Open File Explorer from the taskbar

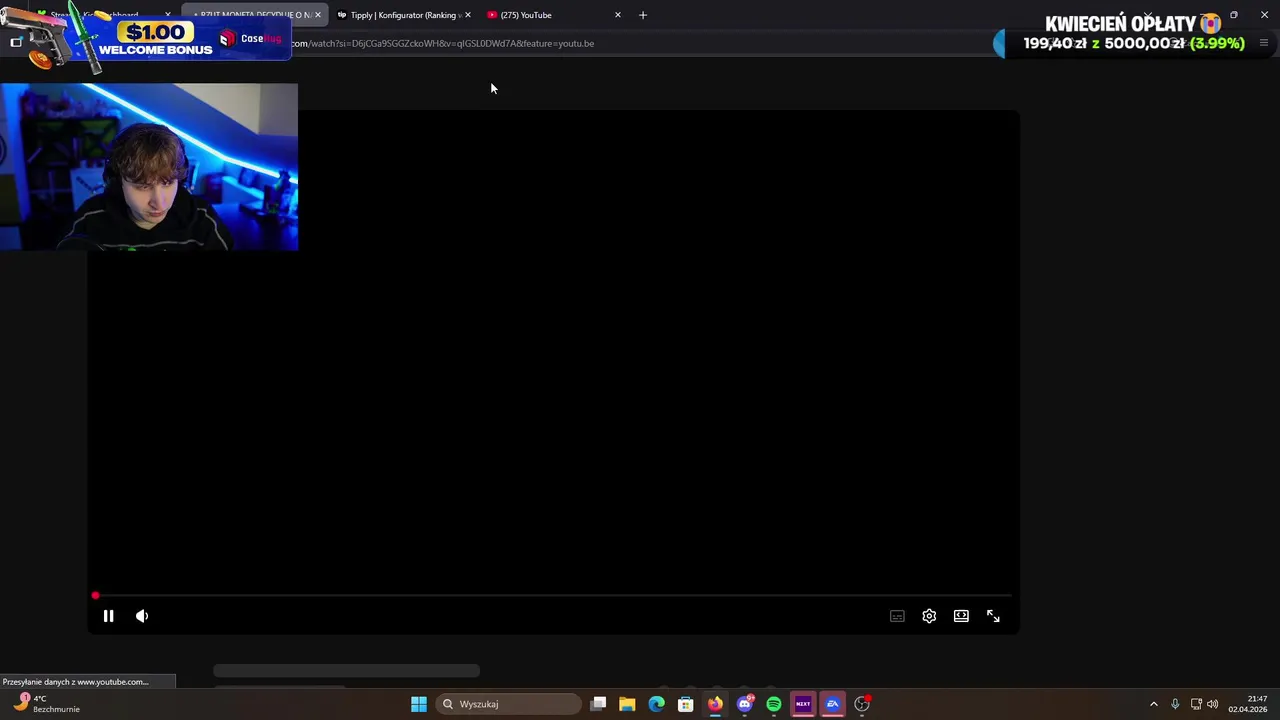pyautogui.click(x=627, y=704)
